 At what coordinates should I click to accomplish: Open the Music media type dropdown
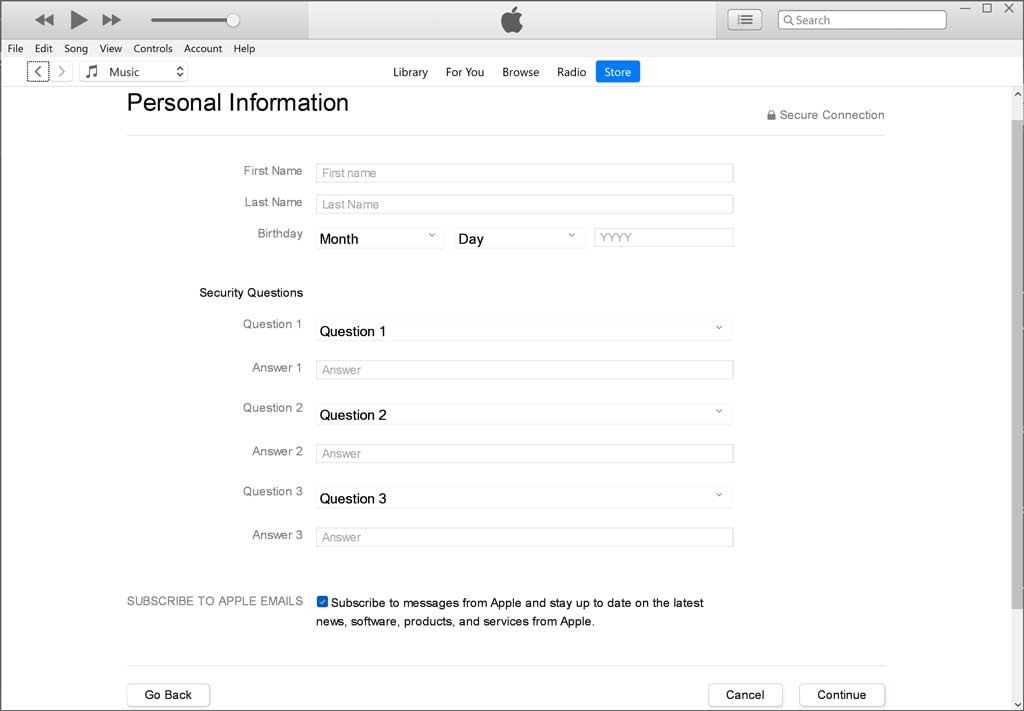[134, 72]
